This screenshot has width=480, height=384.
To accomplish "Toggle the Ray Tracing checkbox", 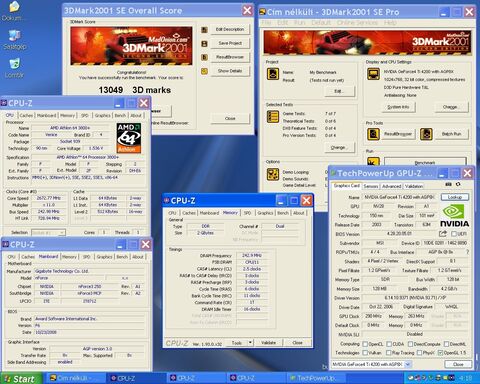I will click(389, 353).
